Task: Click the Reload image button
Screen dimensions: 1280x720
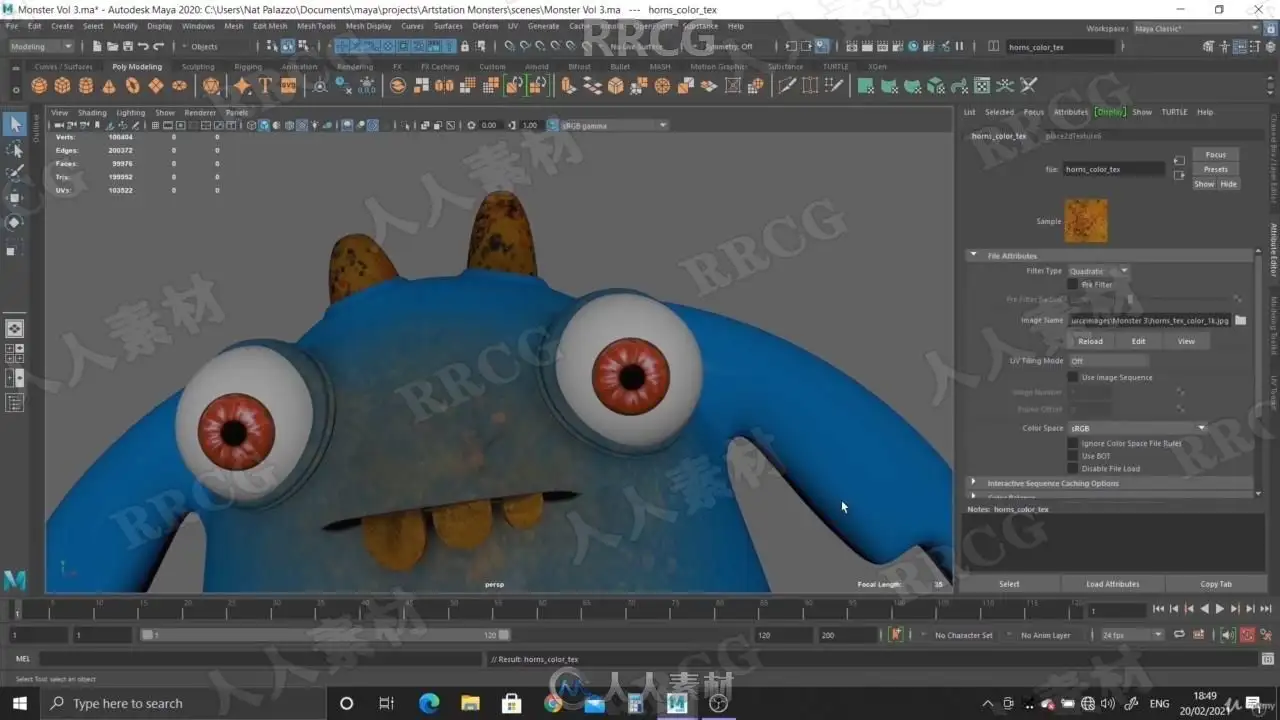Action: click(1090, 341)
